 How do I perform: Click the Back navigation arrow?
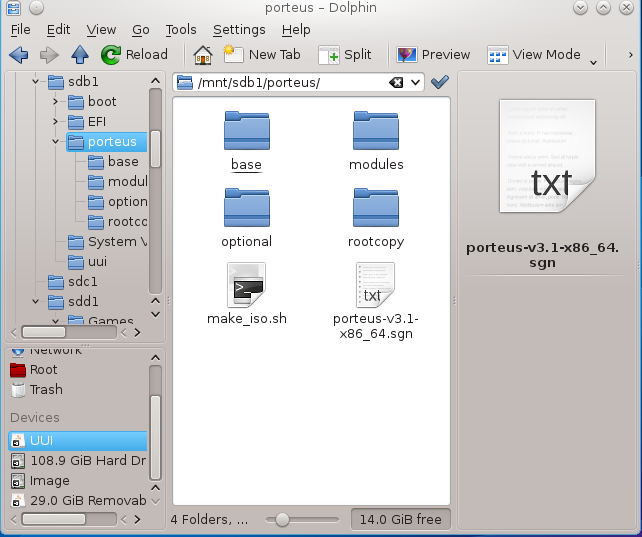pyautogui.click(x=18, y=55)
